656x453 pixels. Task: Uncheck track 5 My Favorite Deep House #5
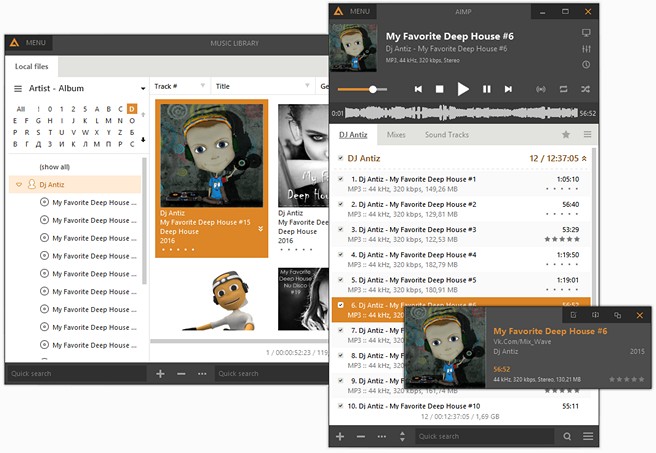click(x=341, y=279)
